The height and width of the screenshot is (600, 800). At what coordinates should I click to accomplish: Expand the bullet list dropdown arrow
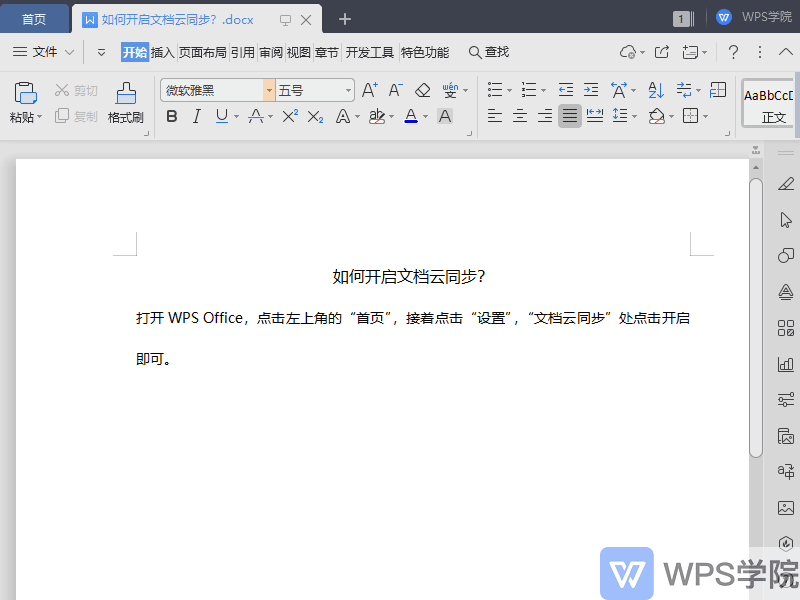click(509, 91)
